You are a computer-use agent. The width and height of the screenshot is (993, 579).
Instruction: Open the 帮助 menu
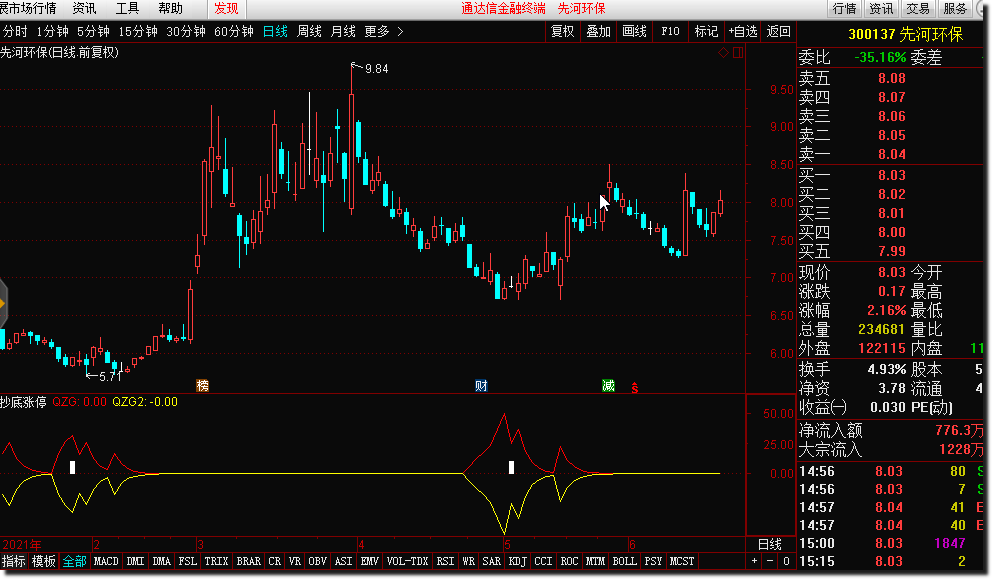coord(170,8)
